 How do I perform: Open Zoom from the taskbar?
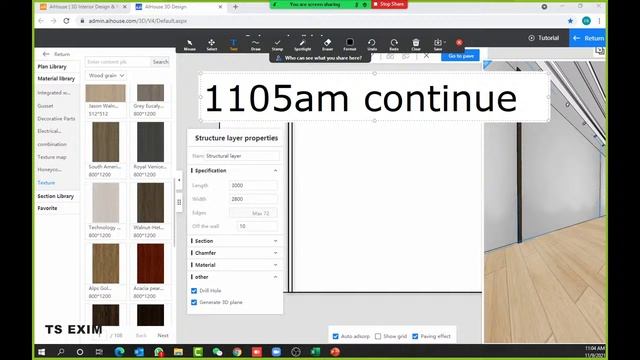(276, 352)
